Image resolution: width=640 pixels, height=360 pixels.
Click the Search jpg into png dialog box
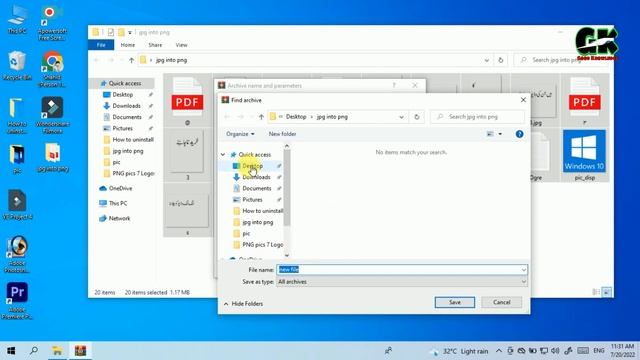(x=478, y=117)
